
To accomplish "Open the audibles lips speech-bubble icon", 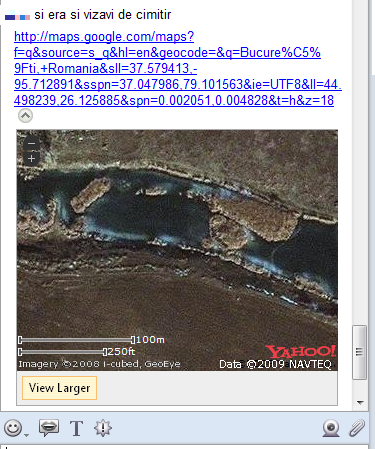I will [x=49, y=428].
